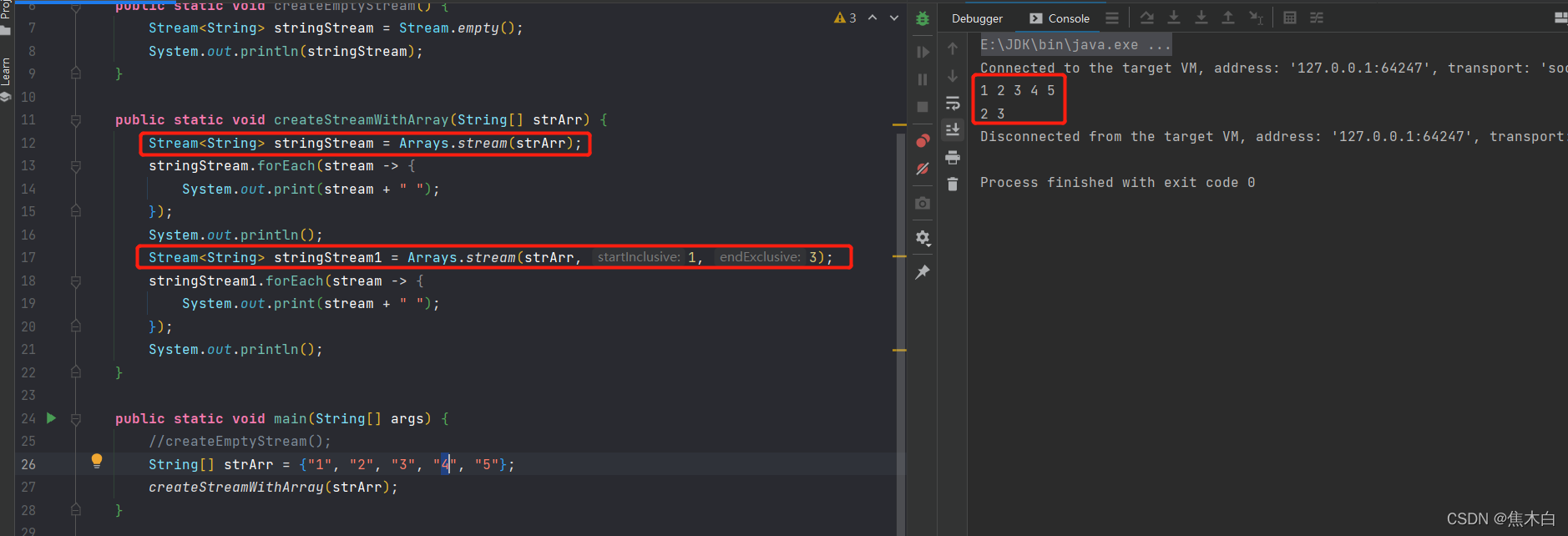This screenshot has height=536, width=1568.
Task: Collapse fold end marker at line 20
Action: point(76,326)
